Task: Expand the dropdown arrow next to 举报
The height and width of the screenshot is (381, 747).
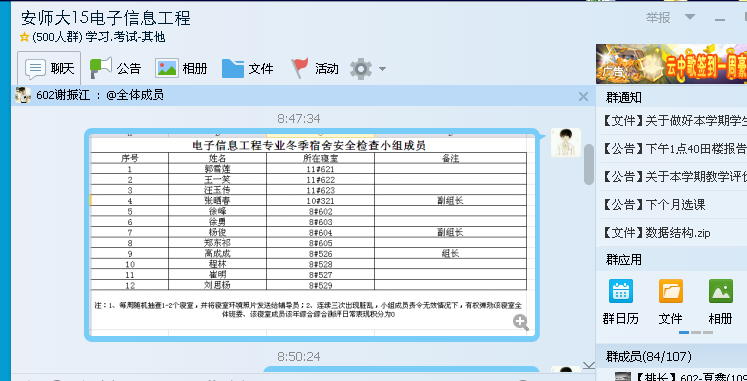Action: (689, 17)
